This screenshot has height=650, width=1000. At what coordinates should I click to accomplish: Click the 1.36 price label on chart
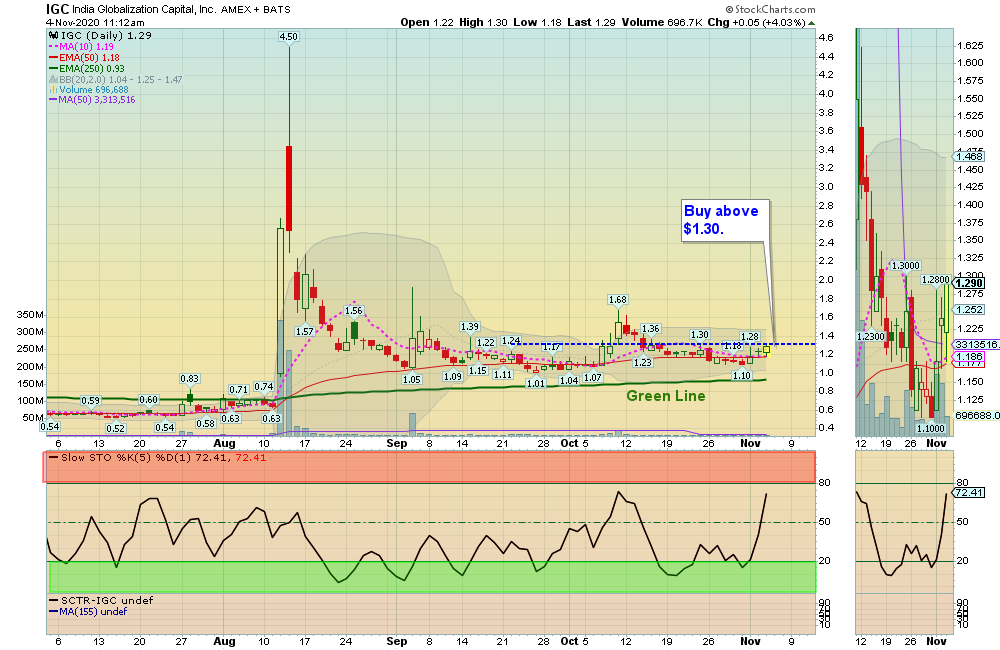(650, 329)
